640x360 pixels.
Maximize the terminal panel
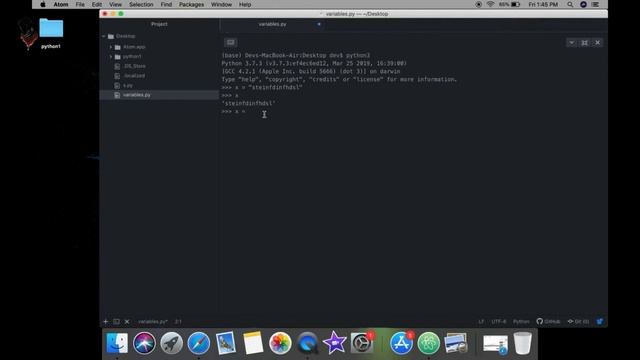point(584,42)
